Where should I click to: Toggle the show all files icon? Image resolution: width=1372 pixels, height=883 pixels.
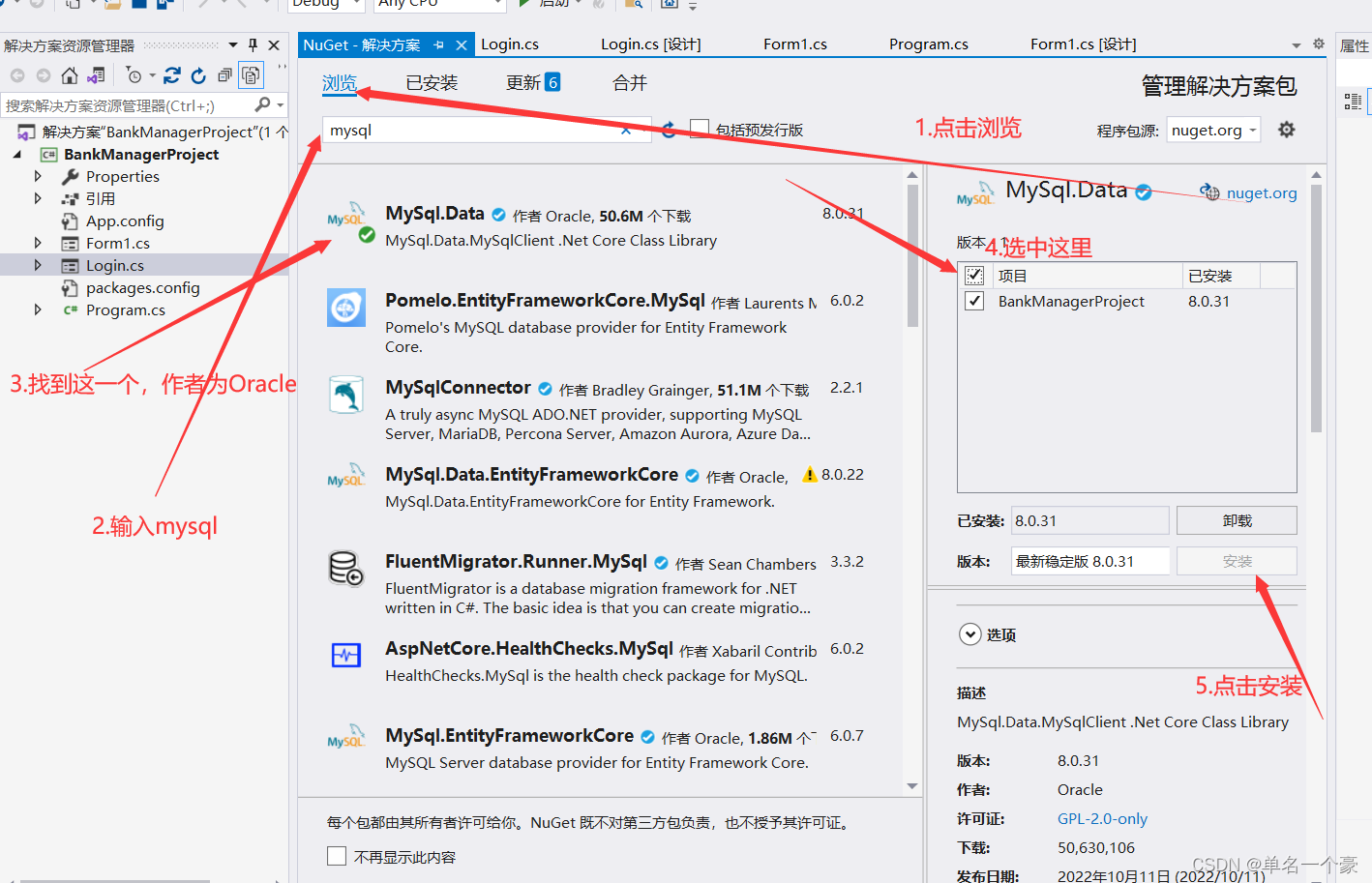click(x=251, y=75)
